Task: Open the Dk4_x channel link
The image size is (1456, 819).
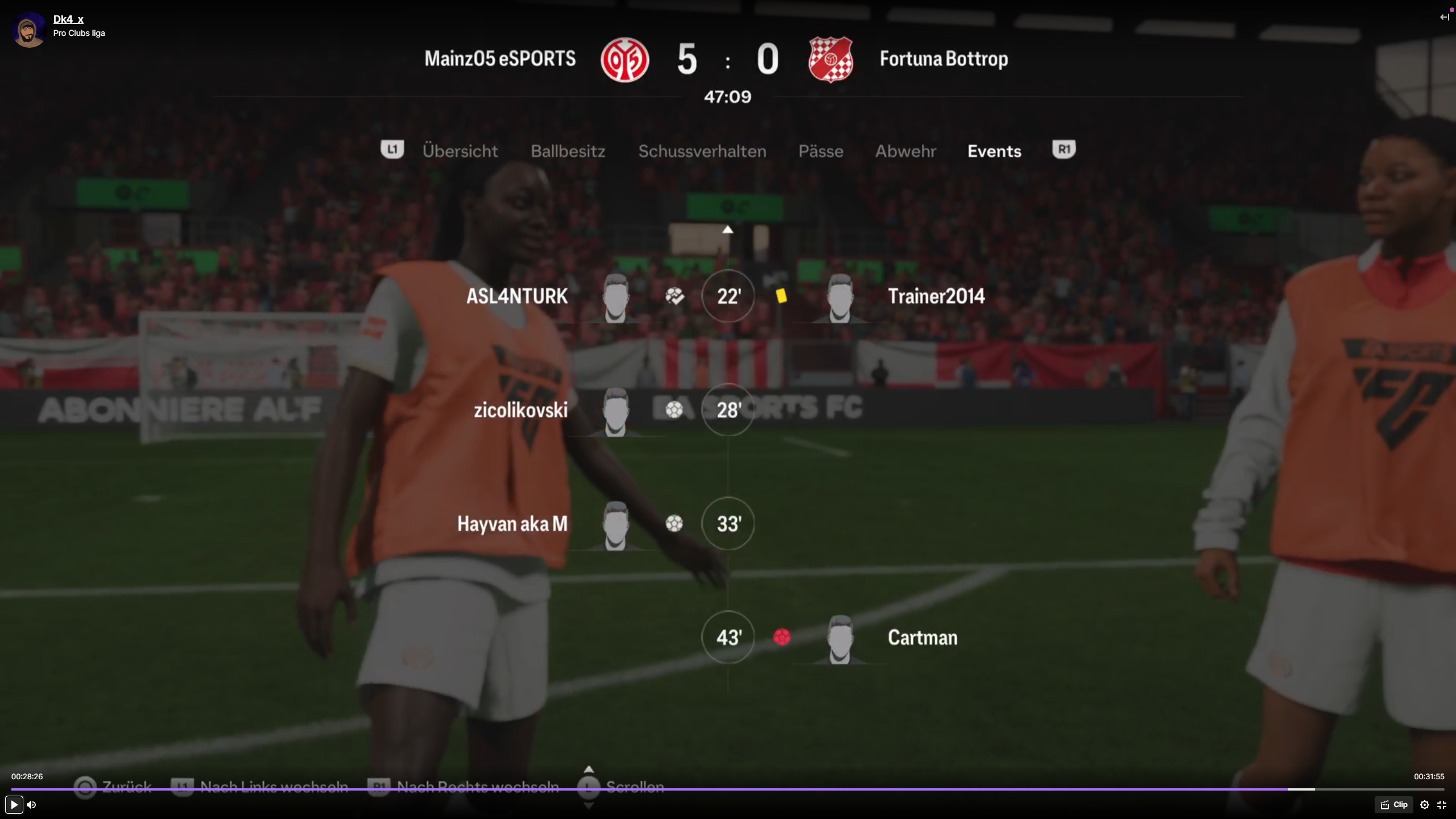Action: pyautogui.click(x=68, y=19)
